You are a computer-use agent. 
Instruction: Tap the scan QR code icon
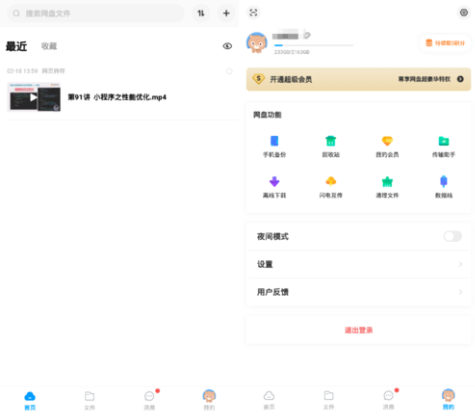tap(253, 13)
